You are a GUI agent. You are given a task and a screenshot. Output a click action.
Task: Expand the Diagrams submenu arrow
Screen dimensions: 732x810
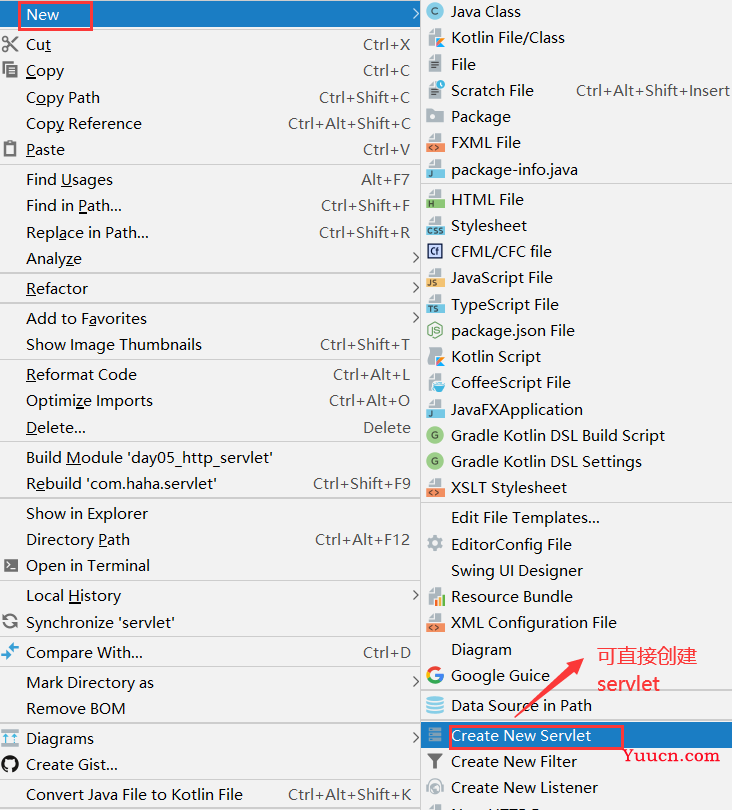click(x=415, y=738)
